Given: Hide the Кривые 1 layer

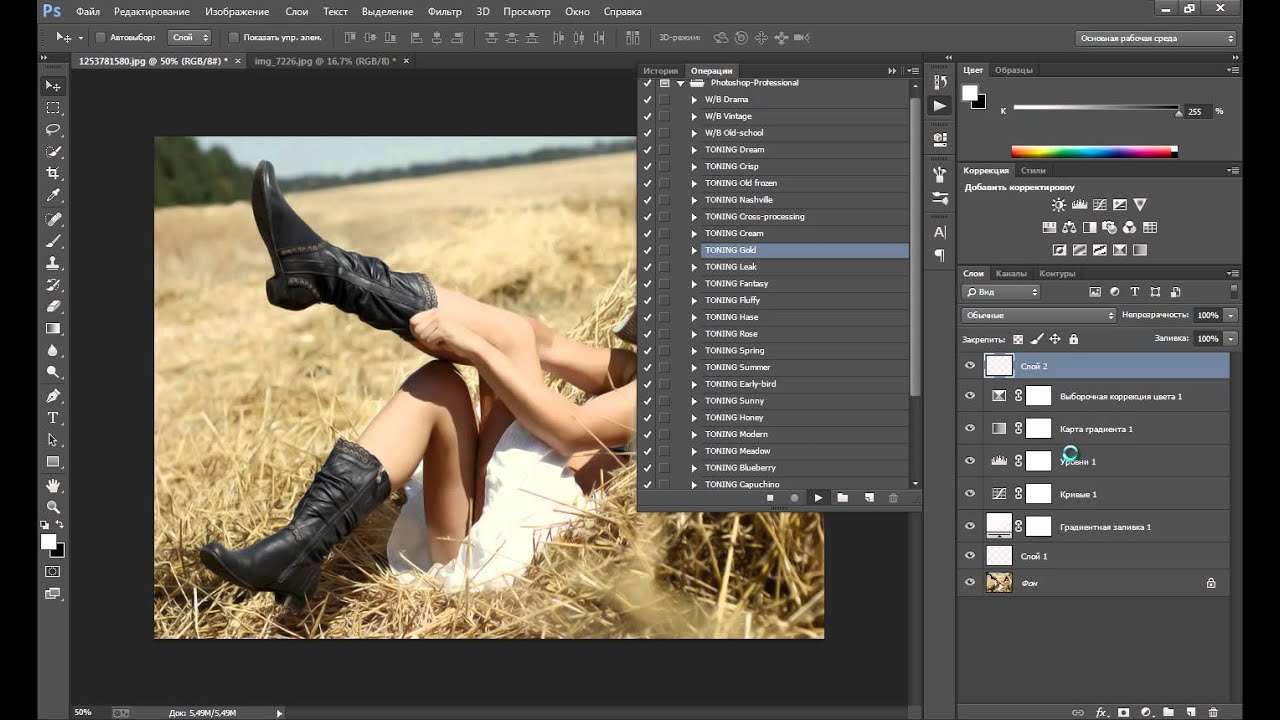Looking at the screenshot, I should click(x=969, y=493).
